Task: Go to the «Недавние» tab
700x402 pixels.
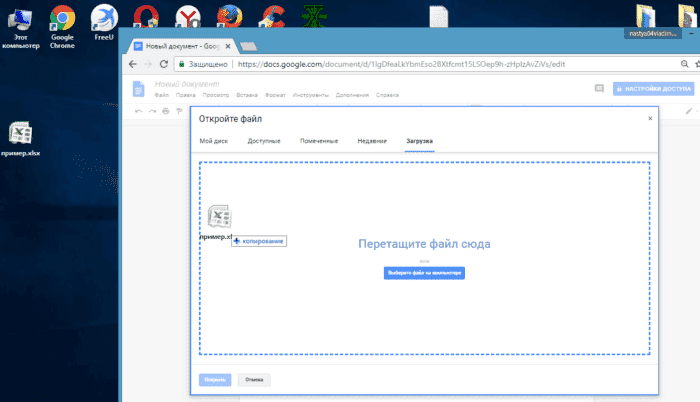Action: coord(372,142)
